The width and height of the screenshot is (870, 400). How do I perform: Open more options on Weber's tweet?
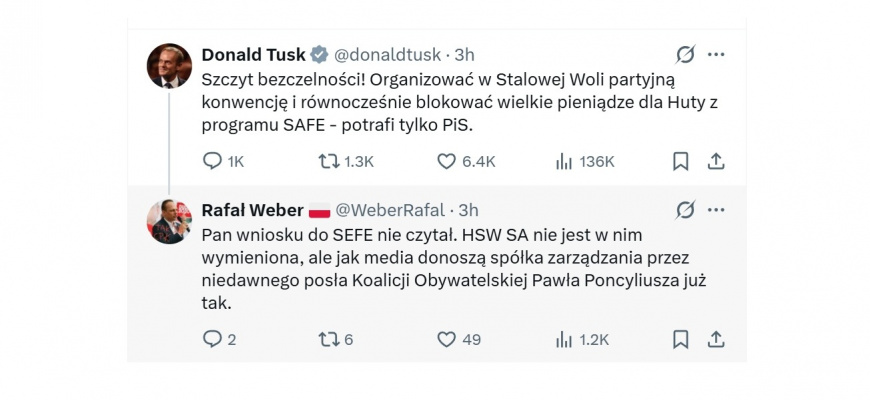click(x=716, y=210)
